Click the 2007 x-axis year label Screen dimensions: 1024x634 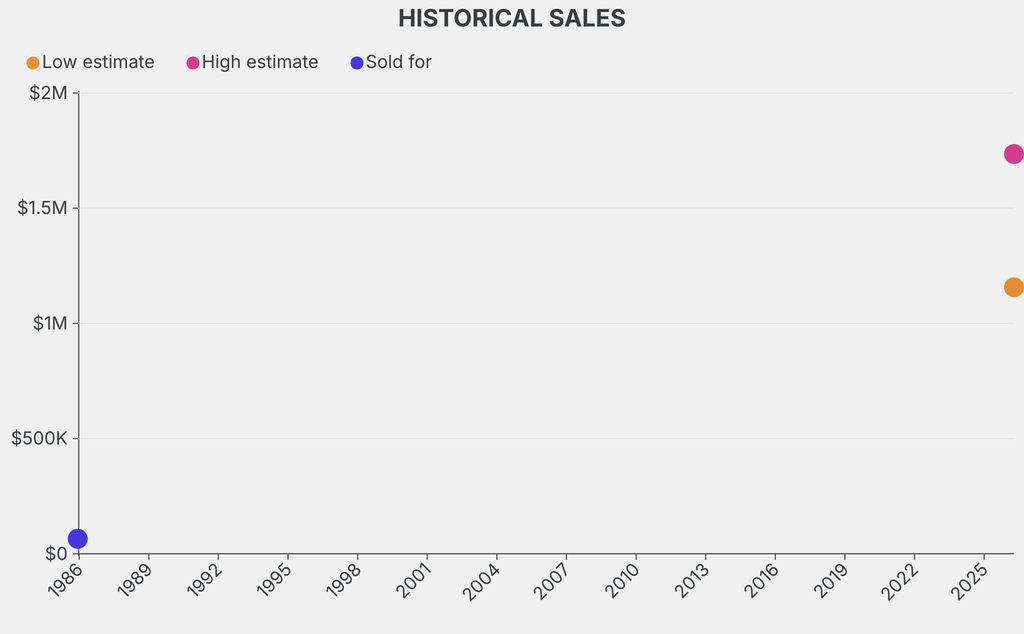pyautogui.click(x=554, y=580)
